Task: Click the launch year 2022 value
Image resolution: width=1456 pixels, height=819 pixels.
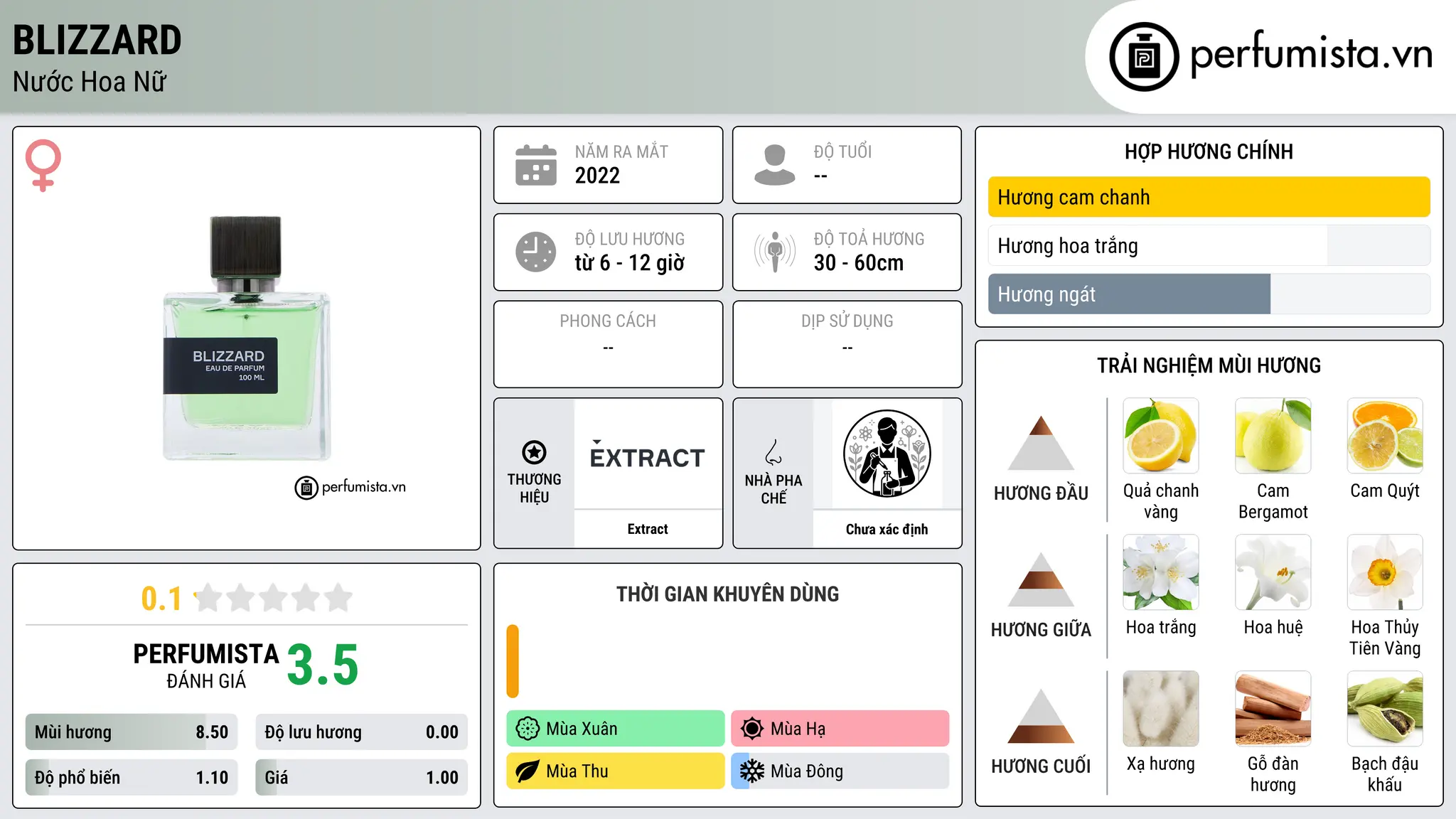Action: [597, 176]
